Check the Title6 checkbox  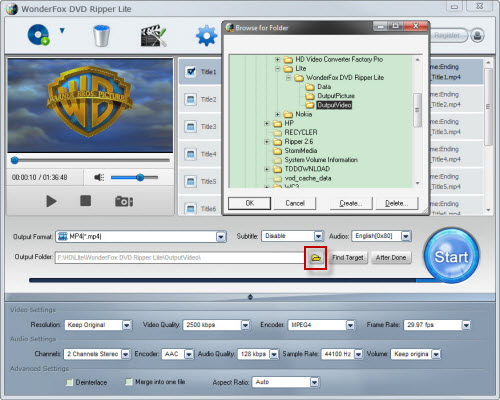(x=191, y=209)
